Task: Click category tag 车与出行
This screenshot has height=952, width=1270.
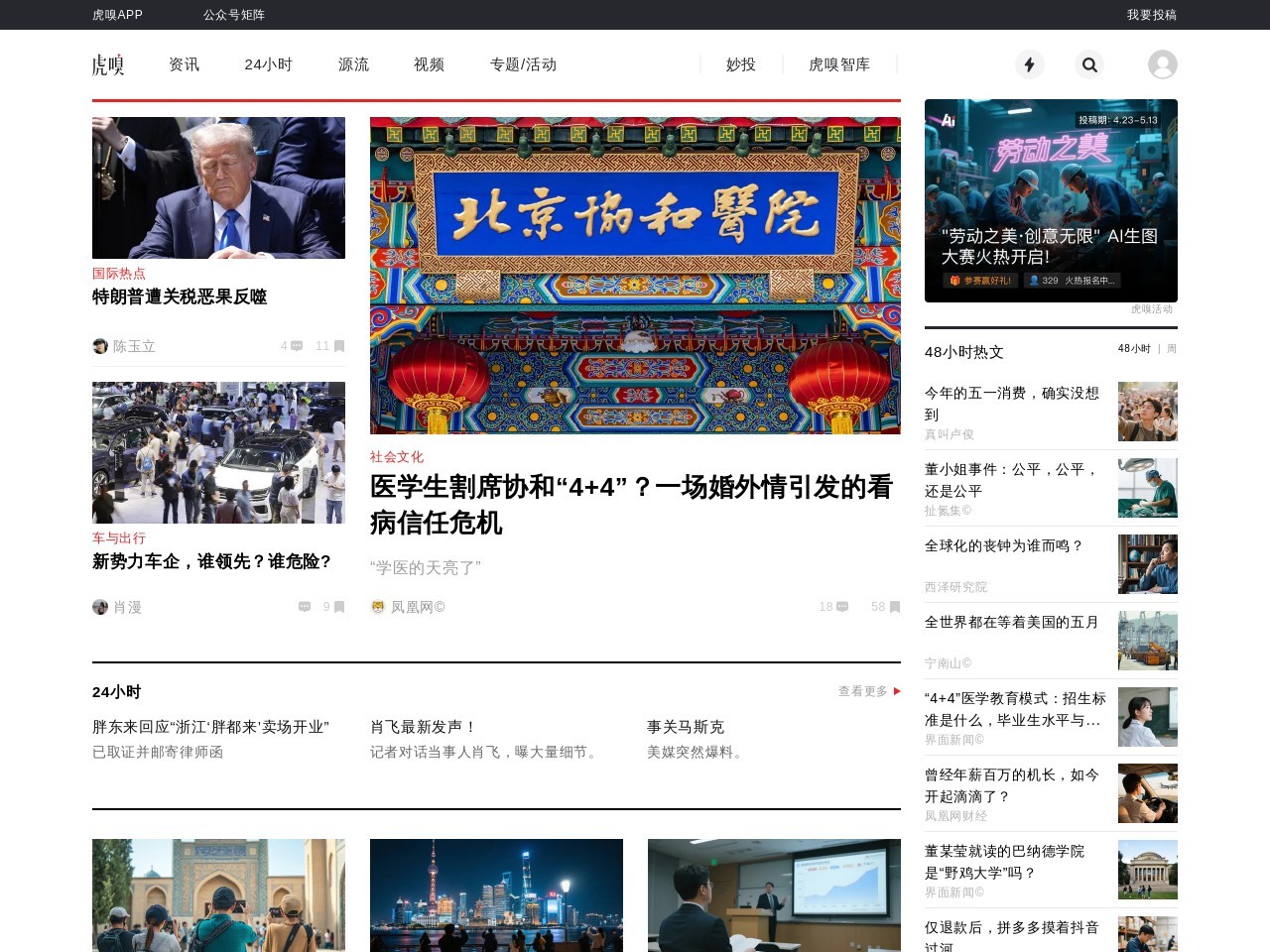Action: pos(119,538)
